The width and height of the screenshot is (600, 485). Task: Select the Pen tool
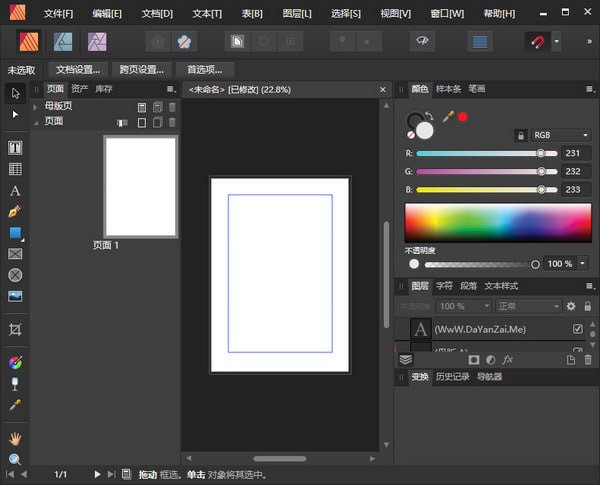[15, 212]
